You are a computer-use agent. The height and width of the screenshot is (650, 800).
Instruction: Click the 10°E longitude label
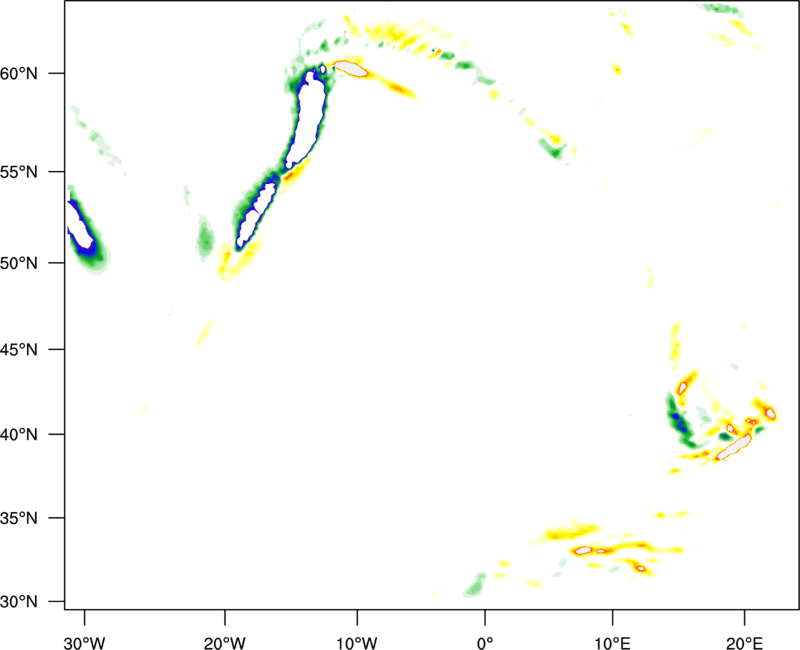coord(613,643)
